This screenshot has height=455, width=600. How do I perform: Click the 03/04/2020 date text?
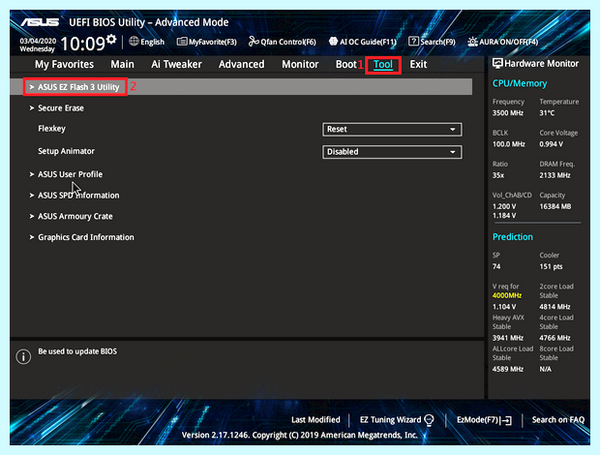click(x=38, y=41)
